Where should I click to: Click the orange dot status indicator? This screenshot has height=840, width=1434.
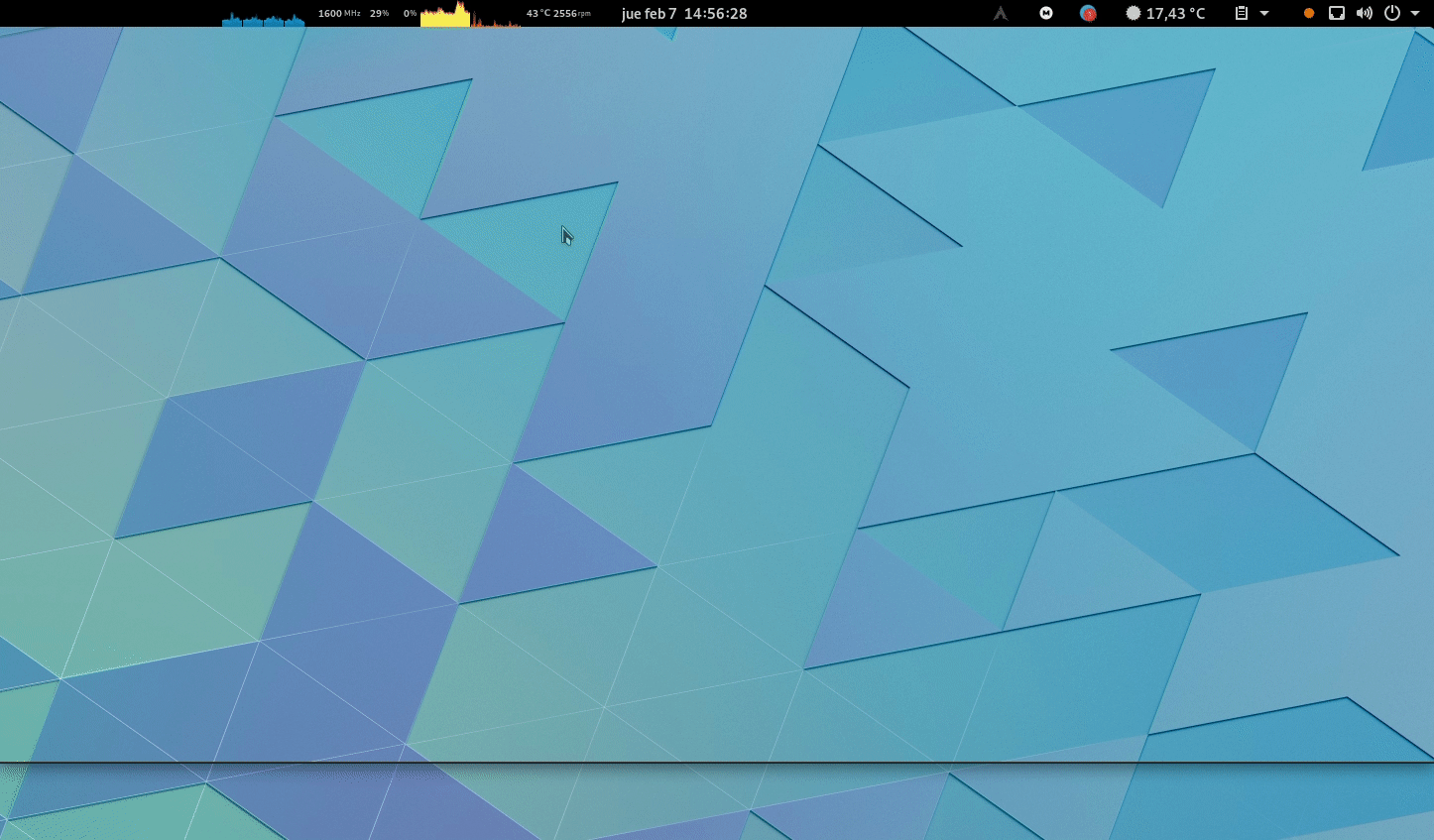click(1309, 14)
